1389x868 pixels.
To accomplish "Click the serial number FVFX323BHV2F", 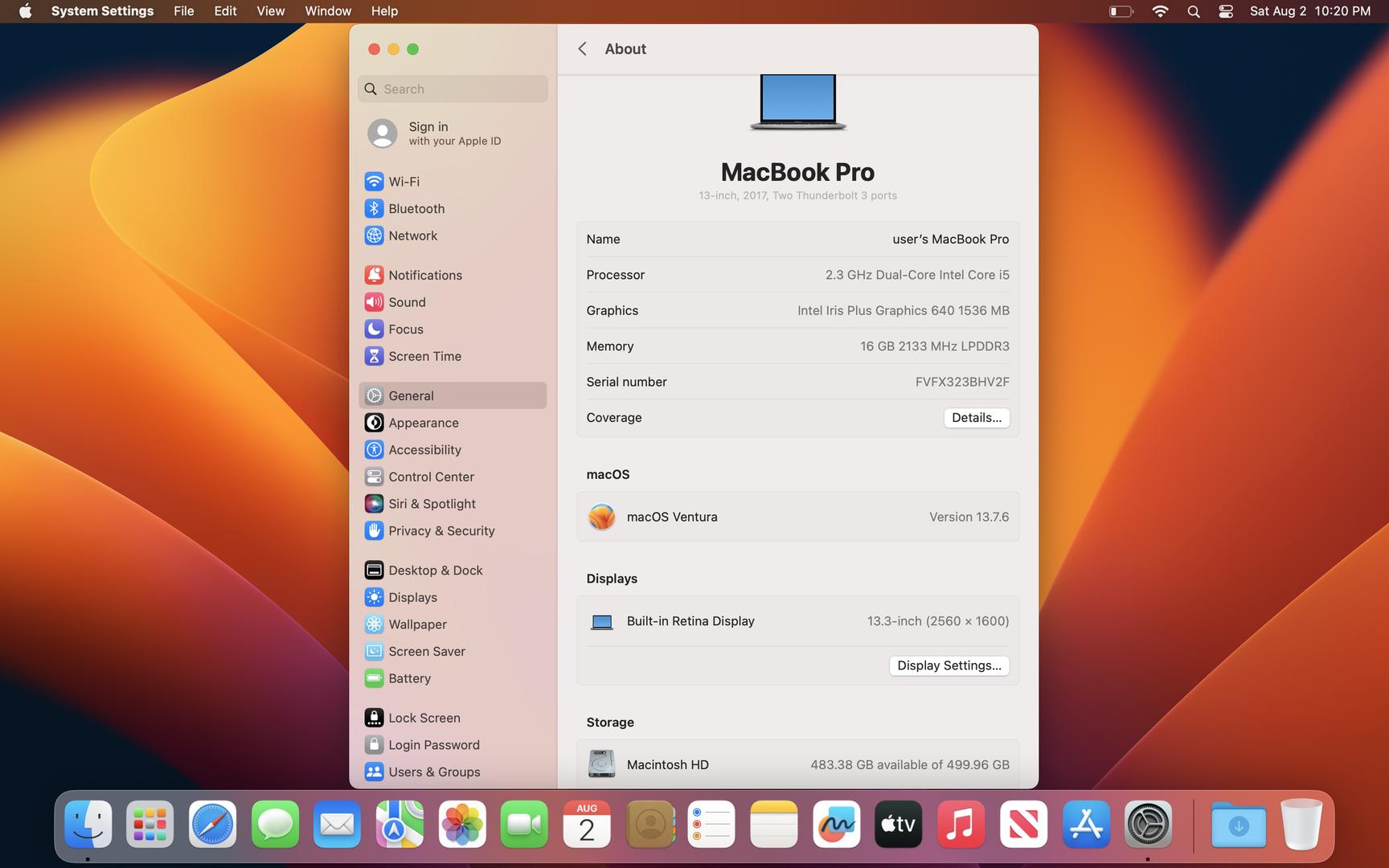I will pos(962,382).
